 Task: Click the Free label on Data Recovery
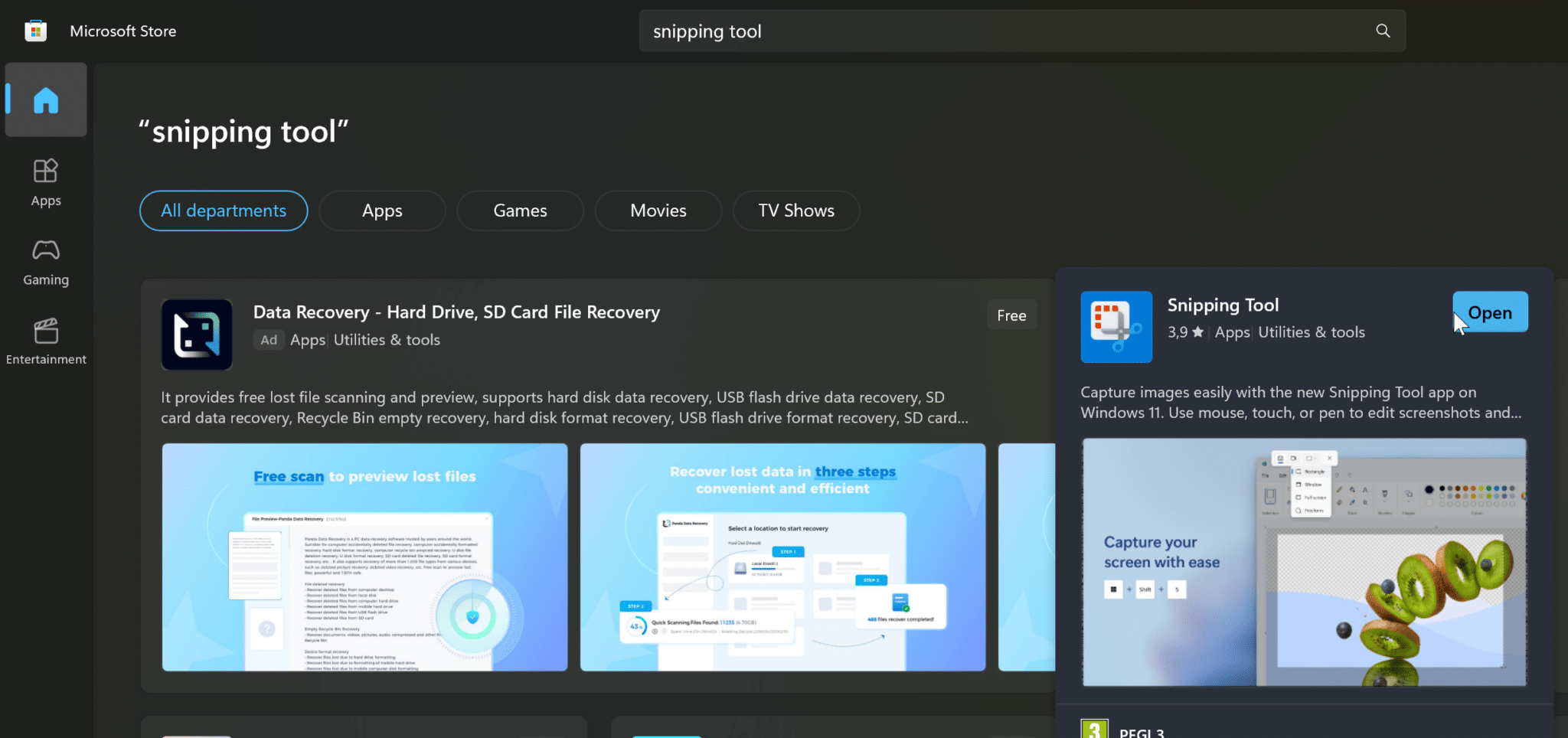point(1011,314)
